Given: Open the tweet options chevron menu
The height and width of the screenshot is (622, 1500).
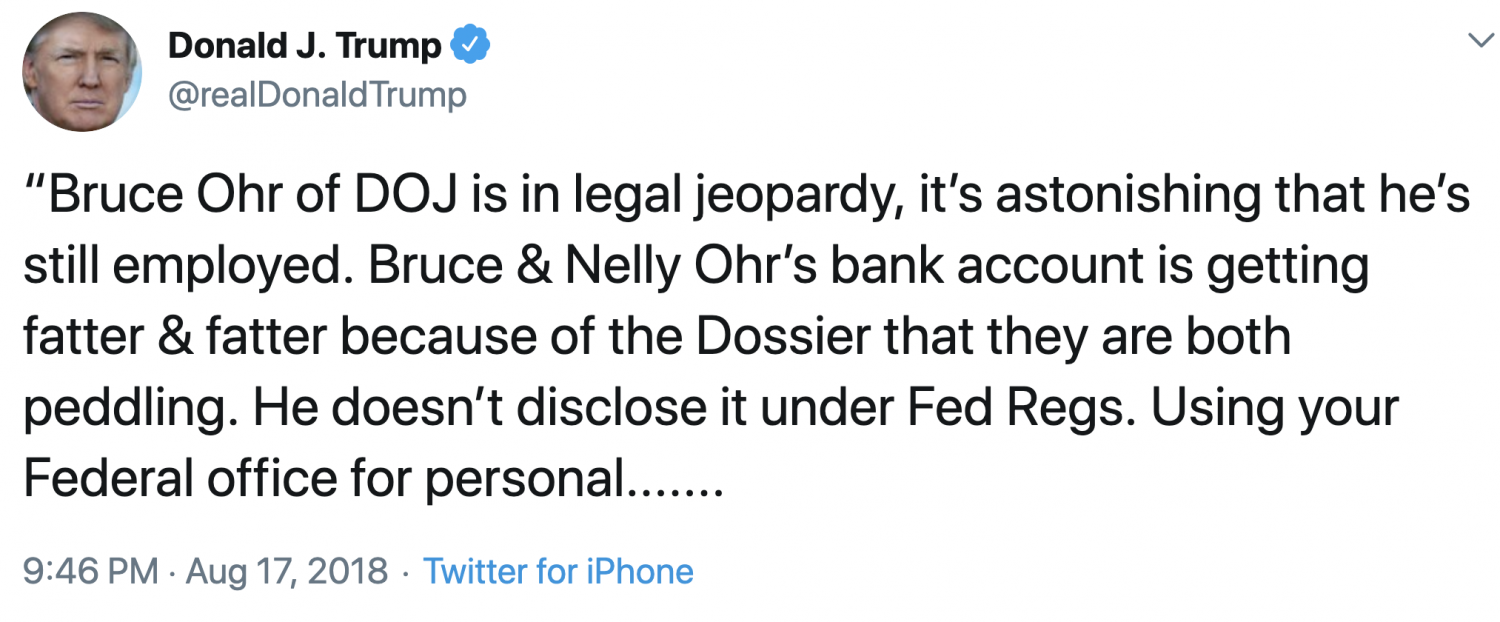Looking at the screenshot, I should coord(1477,40).
